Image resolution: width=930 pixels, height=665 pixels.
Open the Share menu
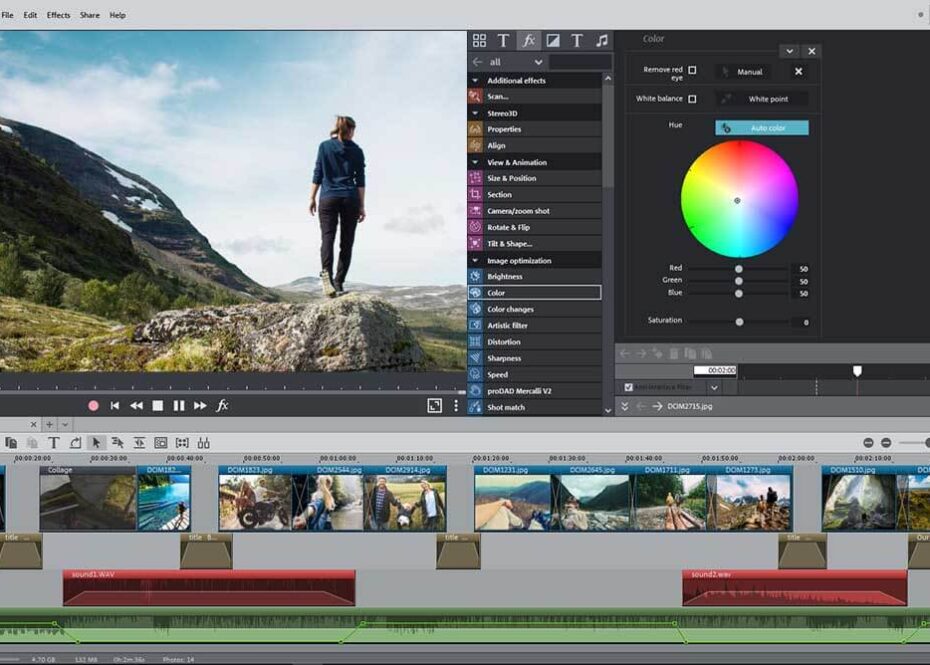[x=90, y=15]
